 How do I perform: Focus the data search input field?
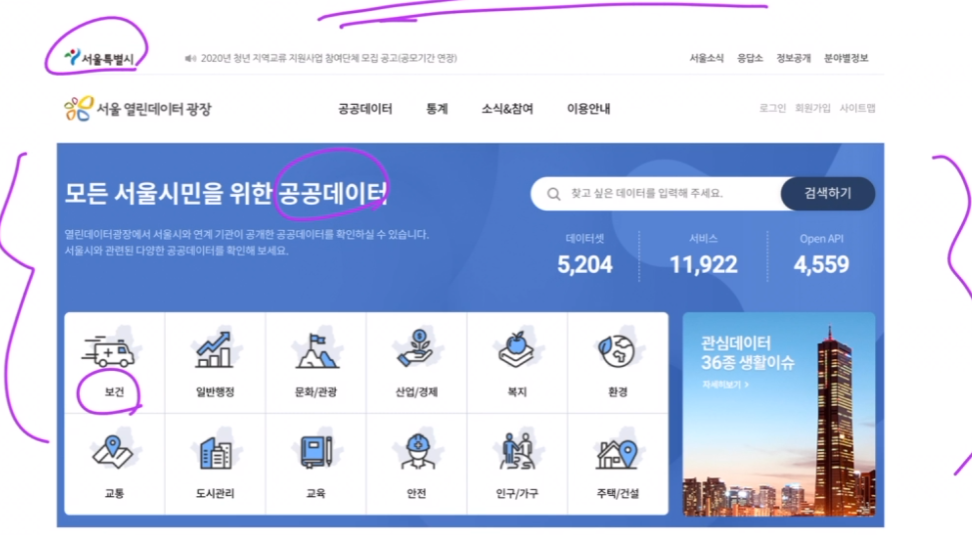(657, 193)
